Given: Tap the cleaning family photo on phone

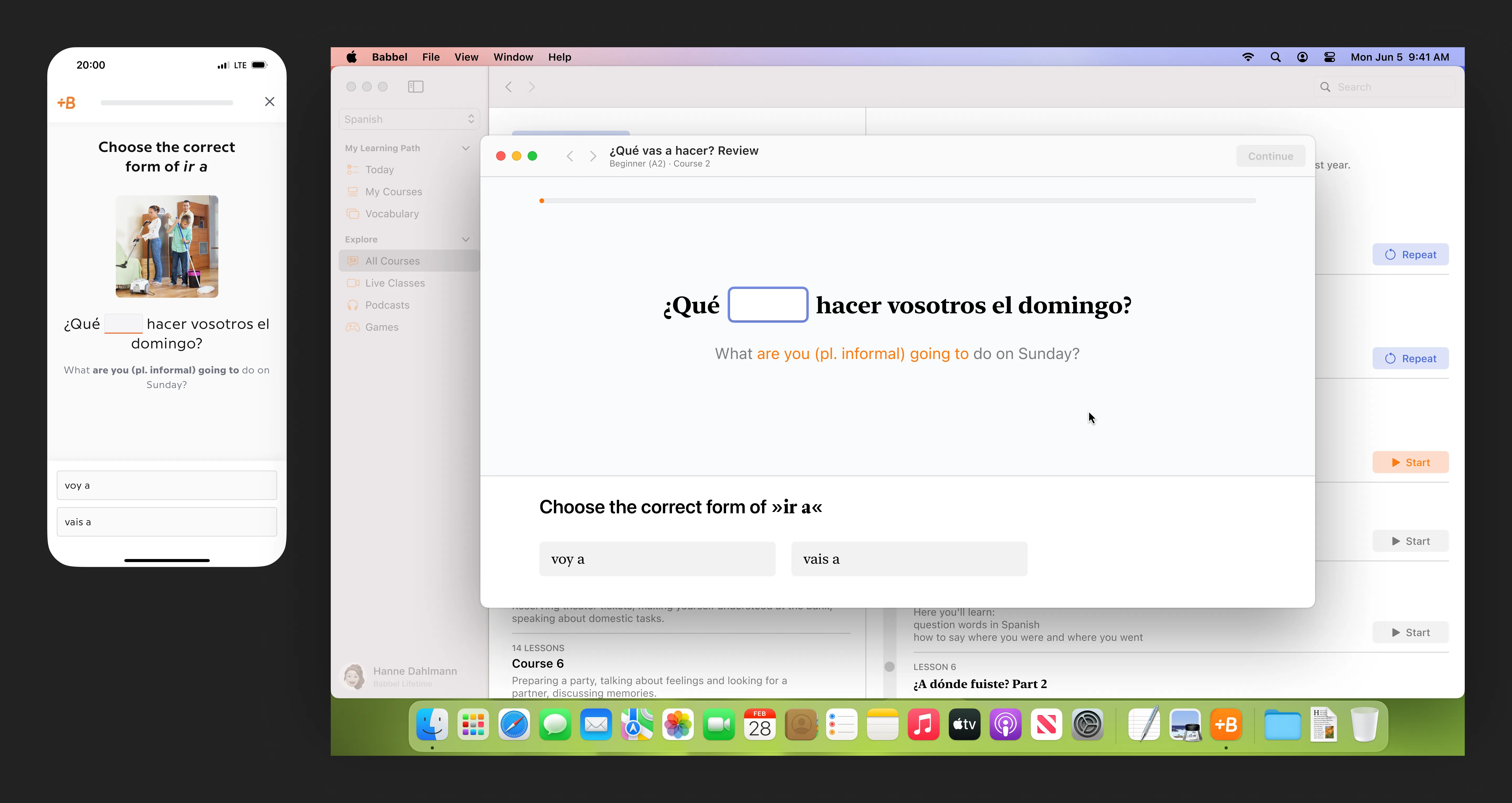Looking at the screenshot, I should point(167,246).
